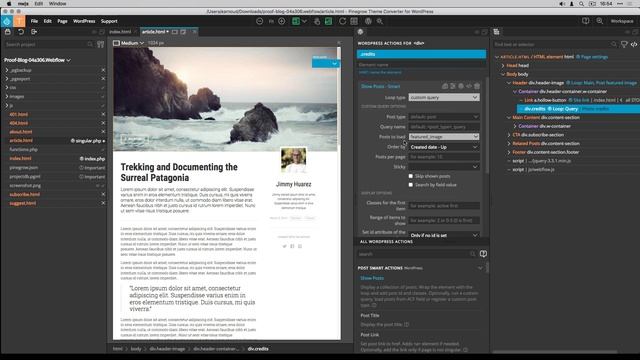Click the code view icon in the tree panel
The width and height of the screenshot is (640, 360).
pos(634,44)
